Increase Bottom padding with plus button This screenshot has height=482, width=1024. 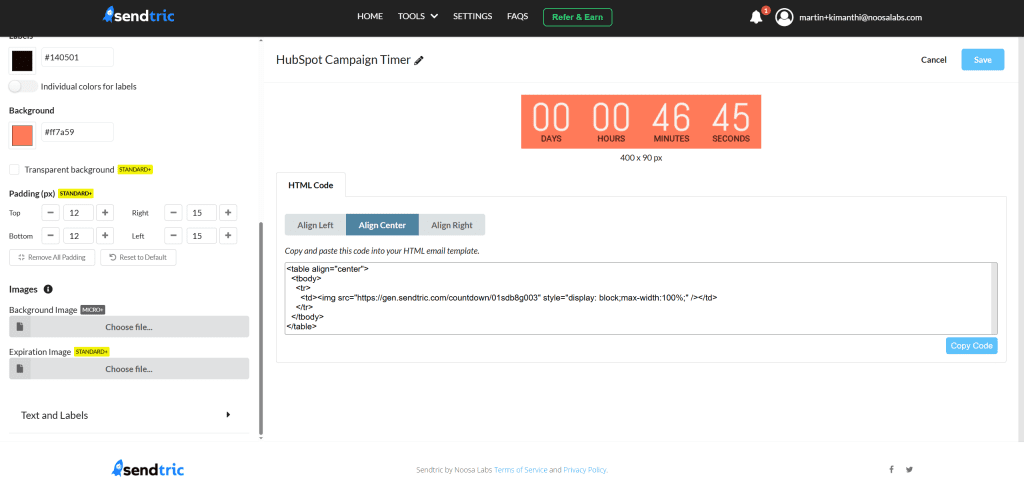[104, 236]
